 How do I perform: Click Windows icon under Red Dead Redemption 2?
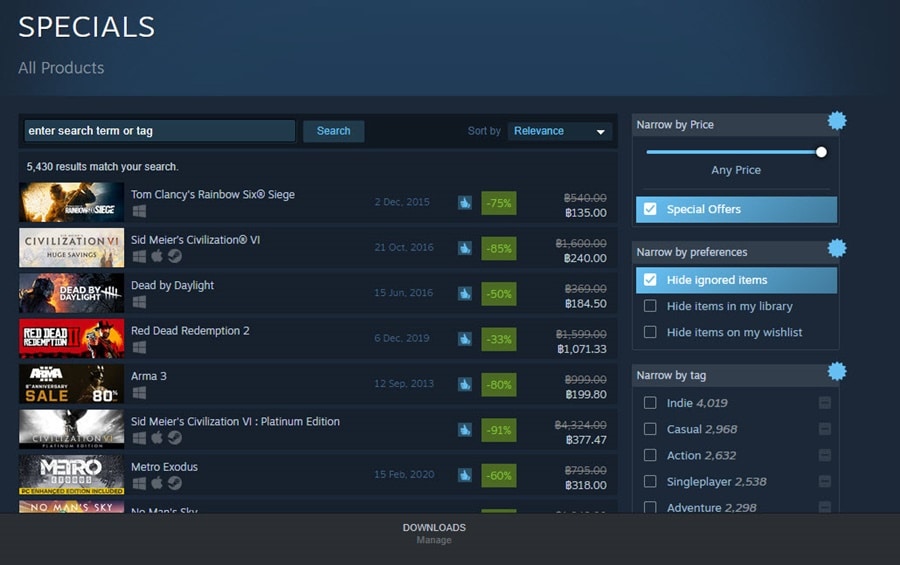click(139, 347)
